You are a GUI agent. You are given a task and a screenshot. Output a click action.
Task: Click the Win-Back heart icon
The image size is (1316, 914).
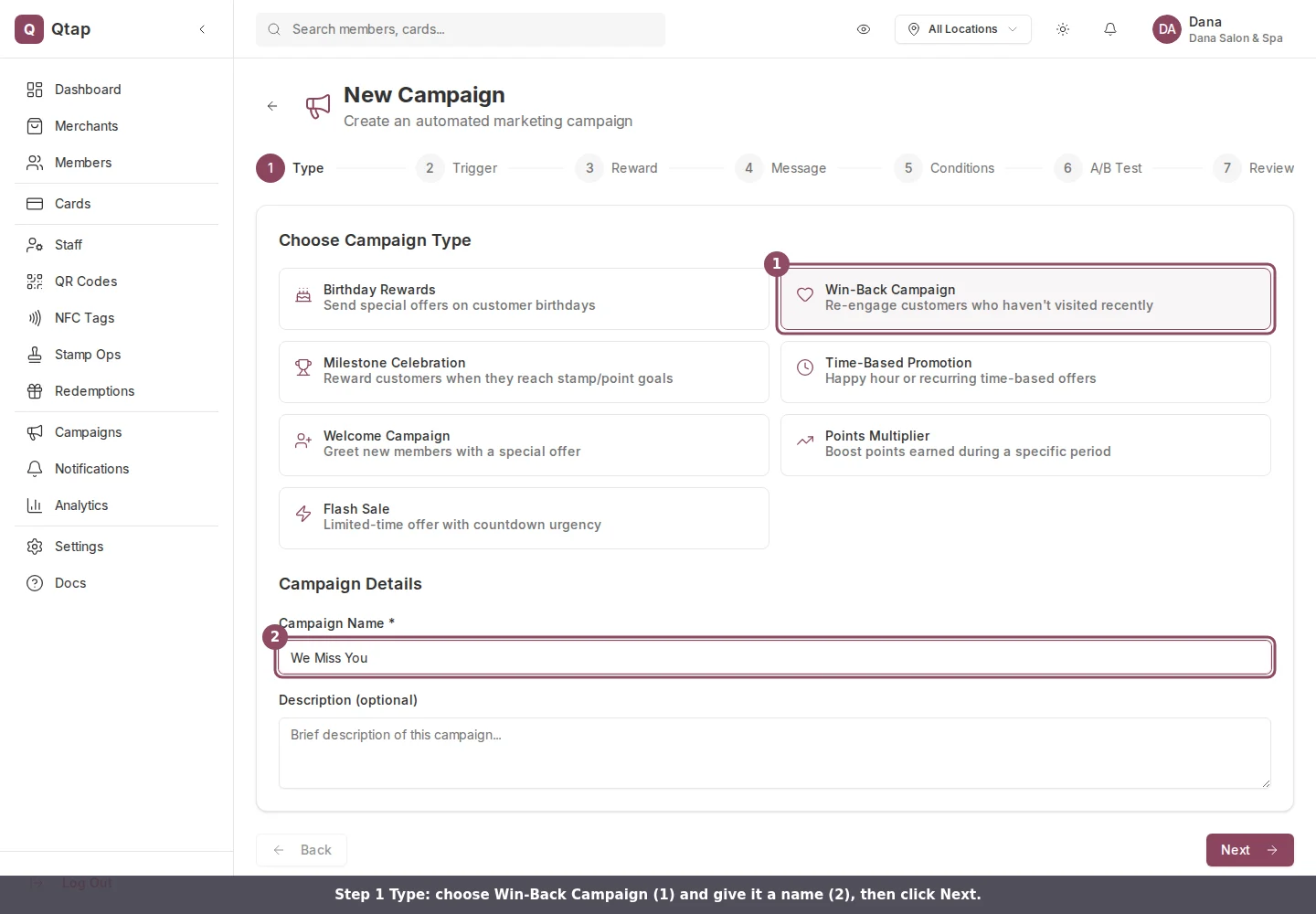coord(805,294)
